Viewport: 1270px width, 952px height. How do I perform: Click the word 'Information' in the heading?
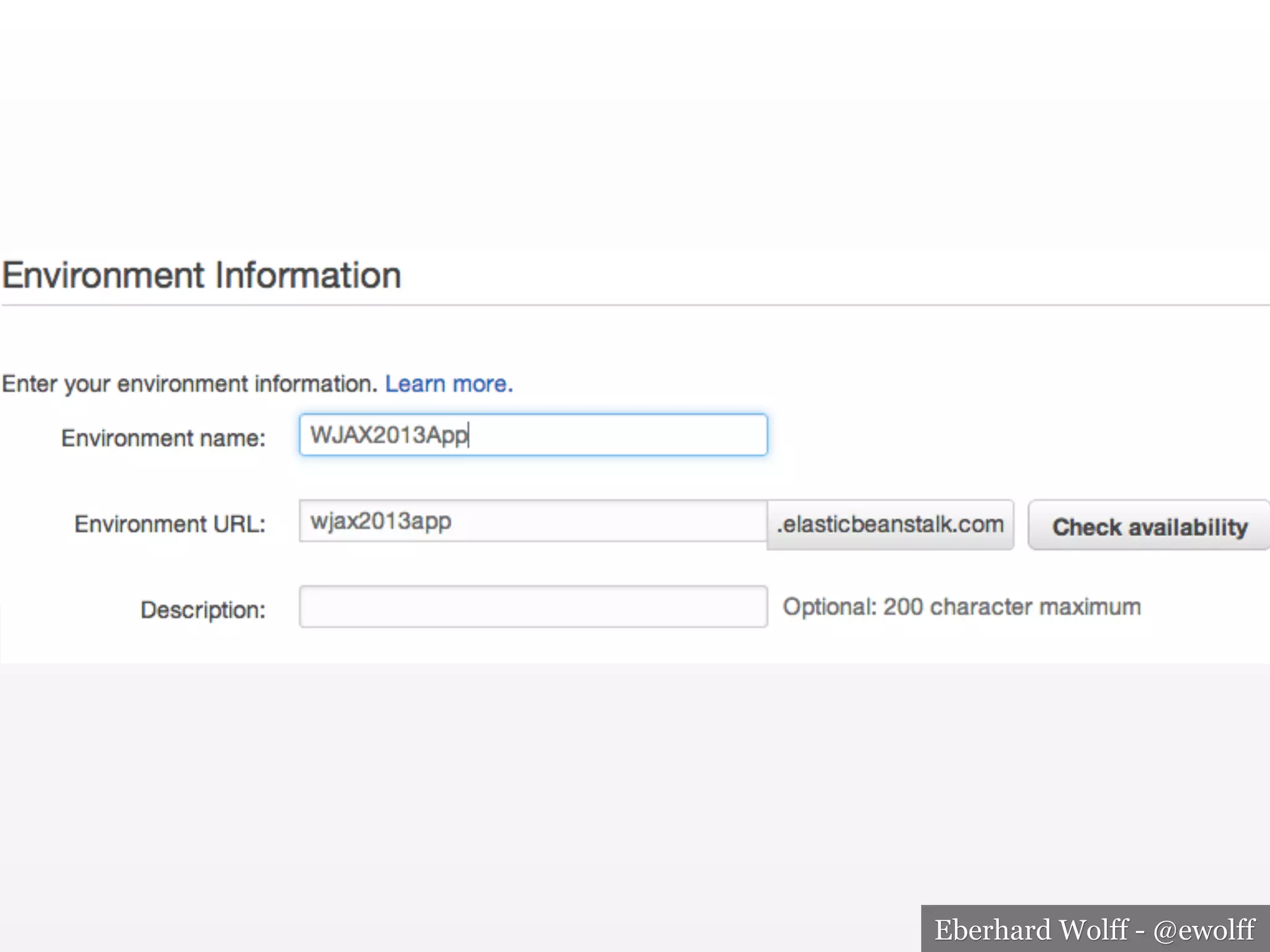coord(308,275)
